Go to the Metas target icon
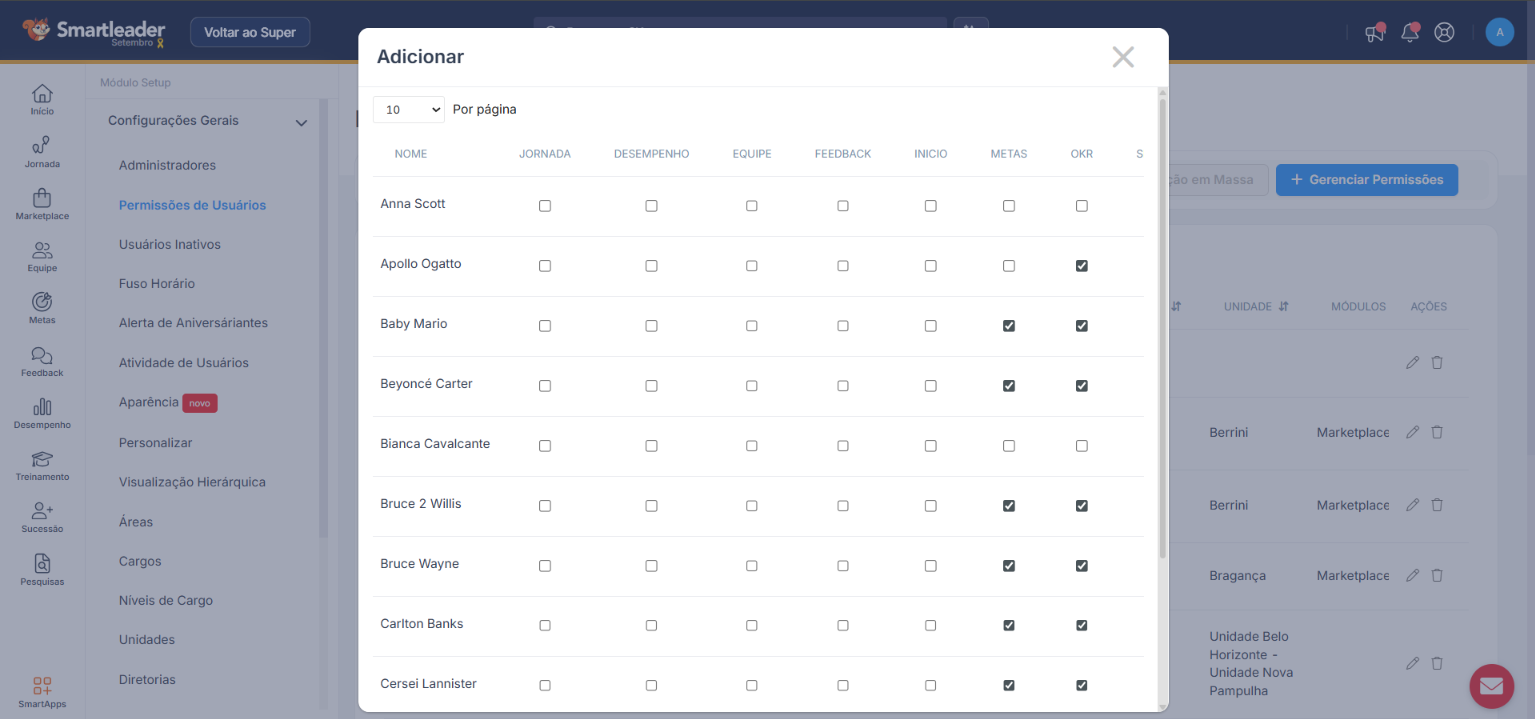The height and width of the screenshot is (719, 1535). pos(42,303)
